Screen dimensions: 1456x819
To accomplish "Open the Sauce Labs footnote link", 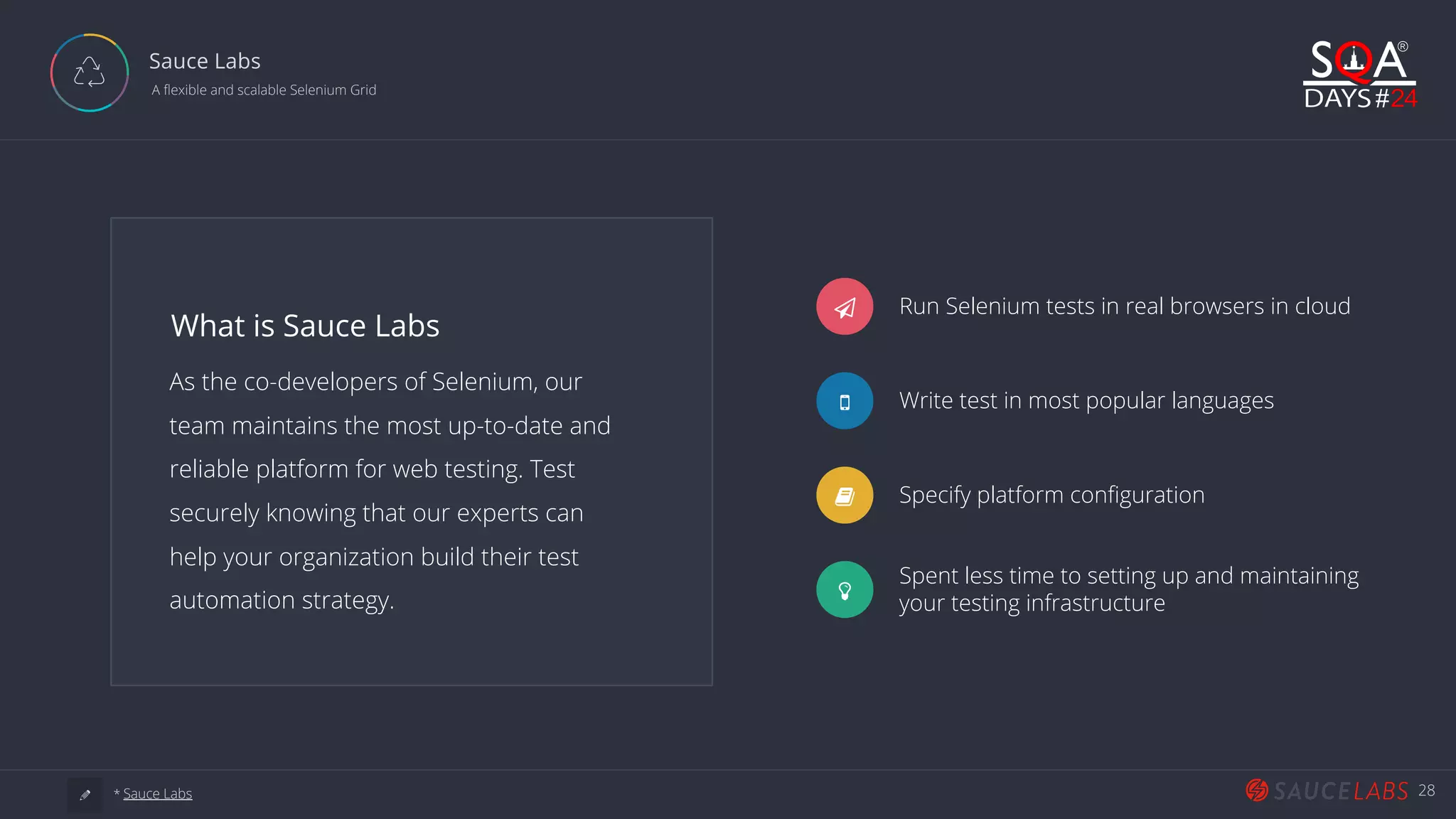I will [157, 793].
